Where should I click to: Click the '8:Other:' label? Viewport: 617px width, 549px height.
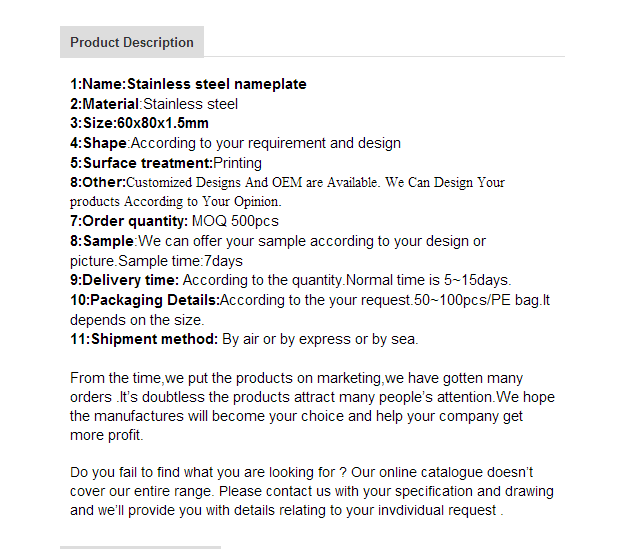pos(98,182)
